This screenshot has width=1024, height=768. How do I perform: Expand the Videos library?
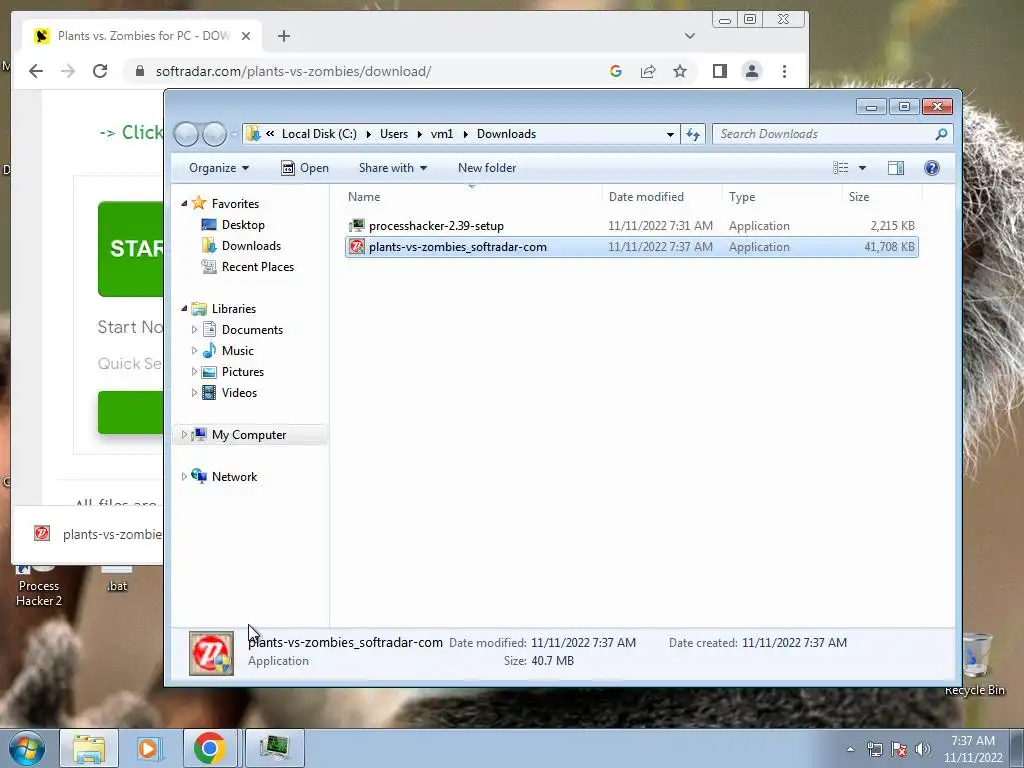point(194,392)
